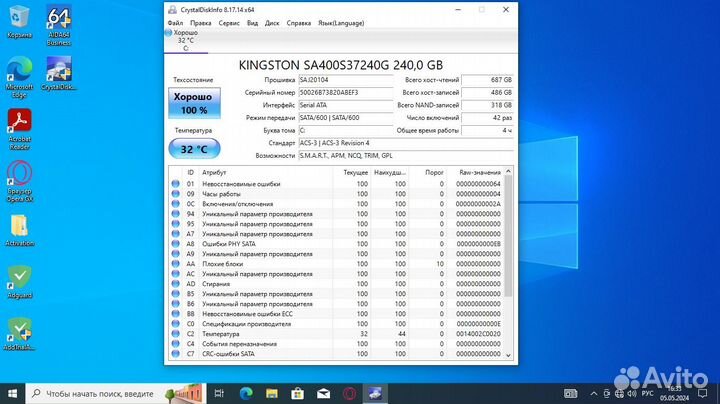720x404 pixels.
Task: Click transfer mode field SATA/600 | SATA/600
Action: coord(346,118)
